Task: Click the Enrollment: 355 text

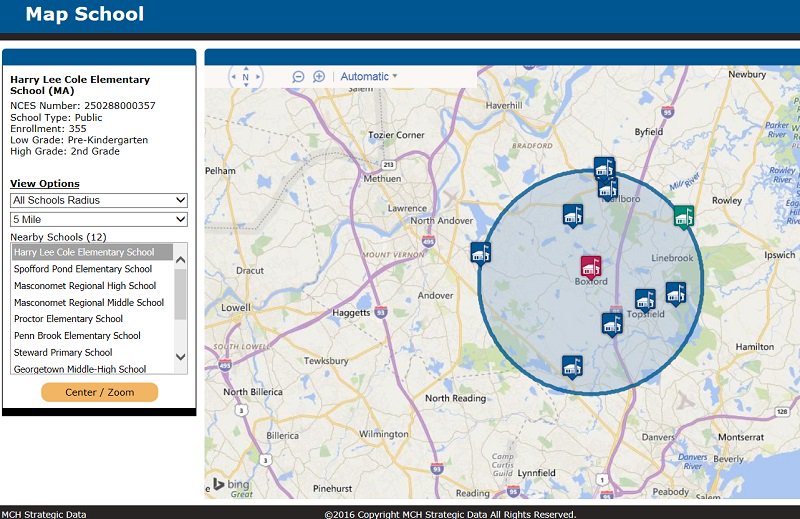Action: 48,129
